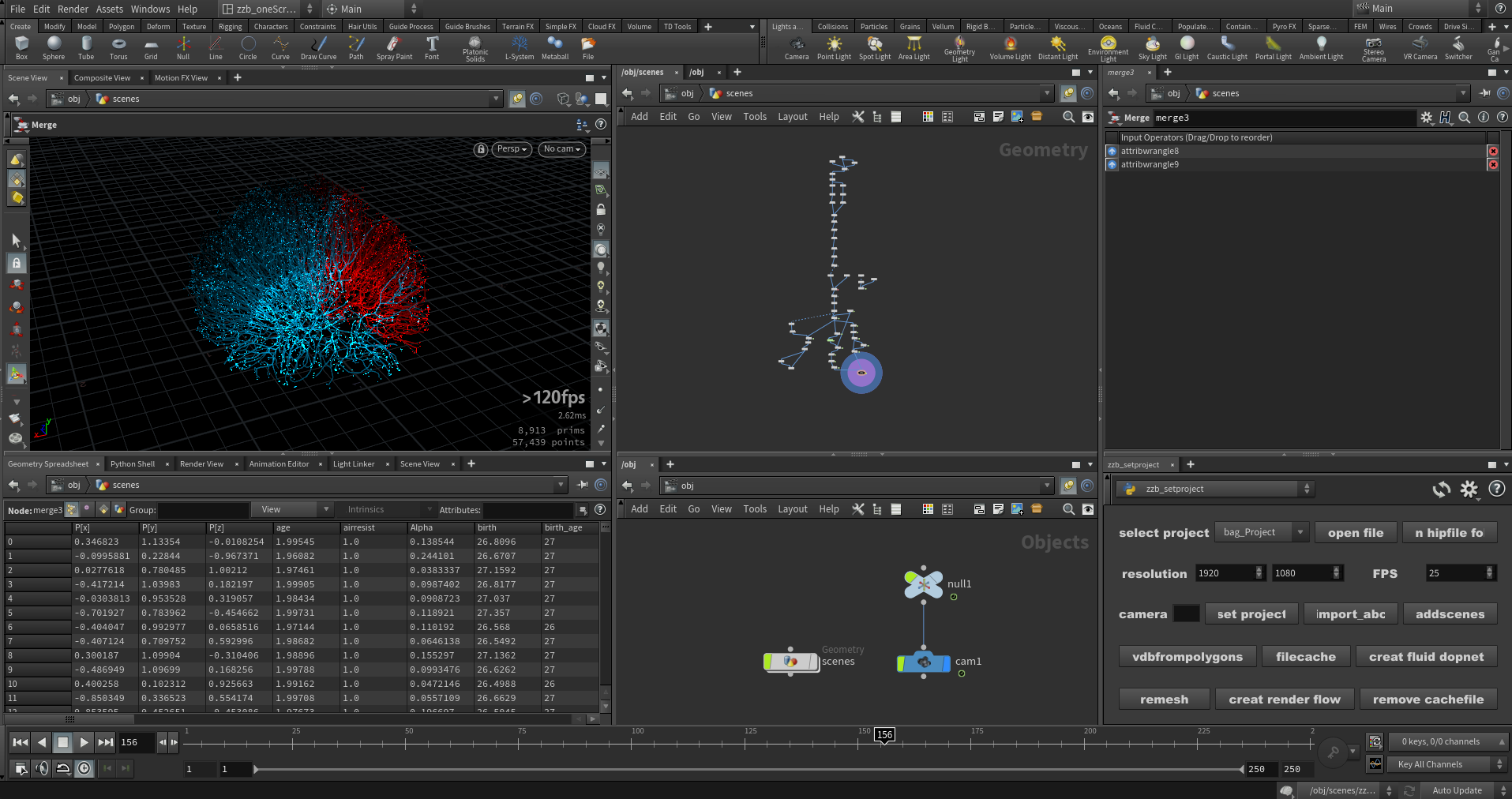Add a Camera from the lights shelf
The image size is (1512, 799).
796,48
